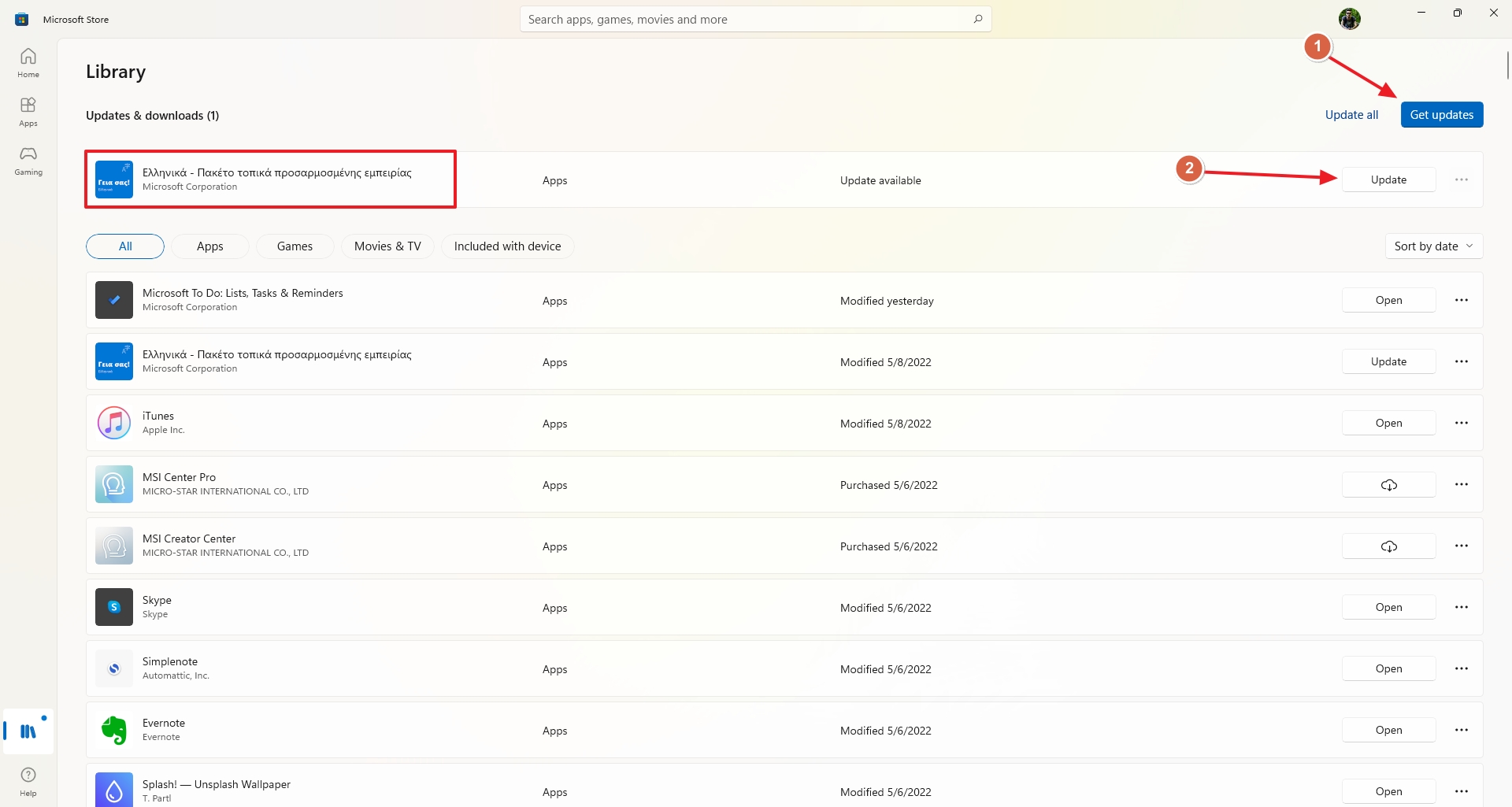The image size is (1512, 807).
Task: Expand the Sort by date dropdown
Action: (1433, 246)
